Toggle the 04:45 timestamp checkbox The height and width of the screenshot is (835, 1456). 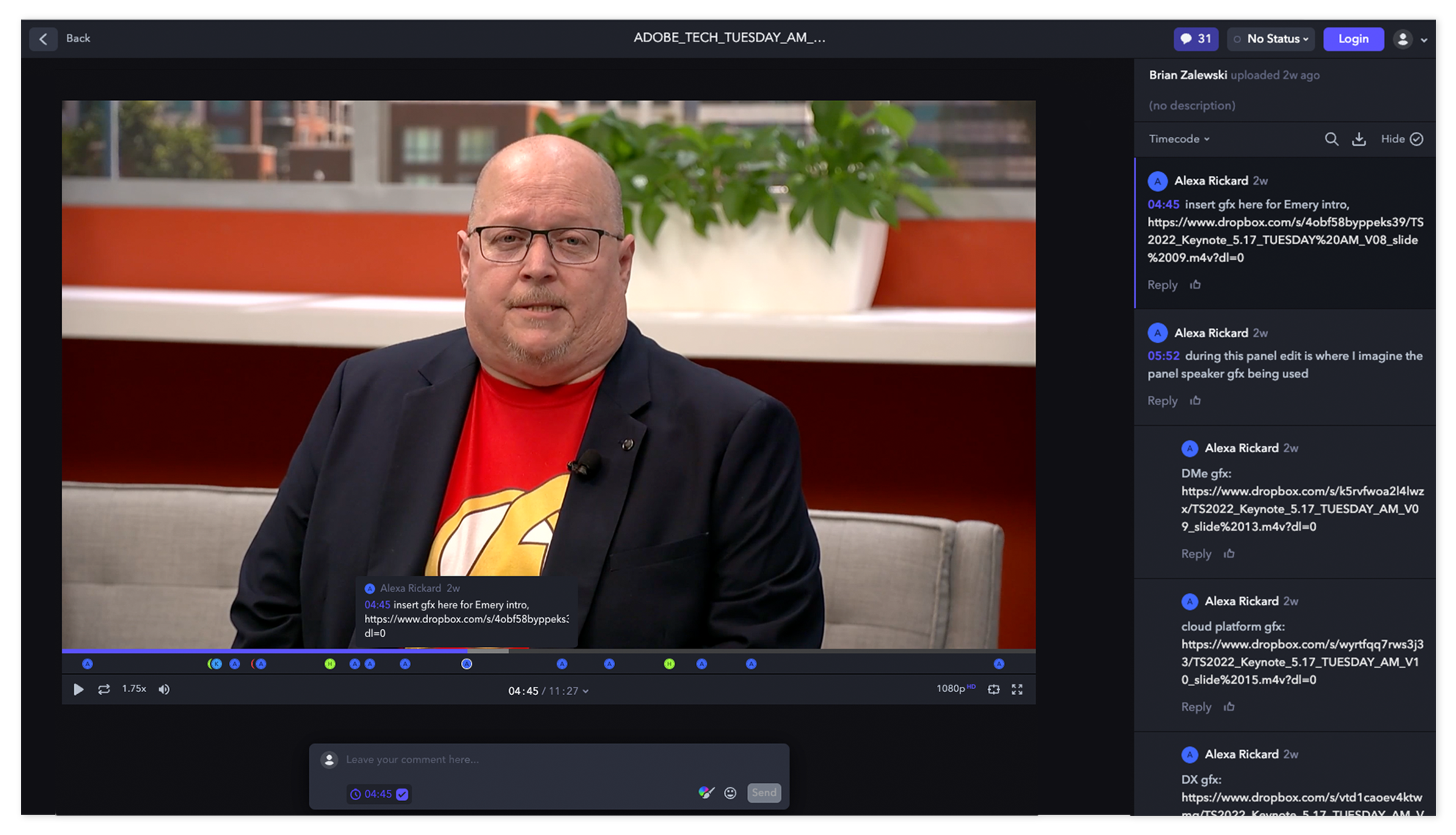(402, 794)
